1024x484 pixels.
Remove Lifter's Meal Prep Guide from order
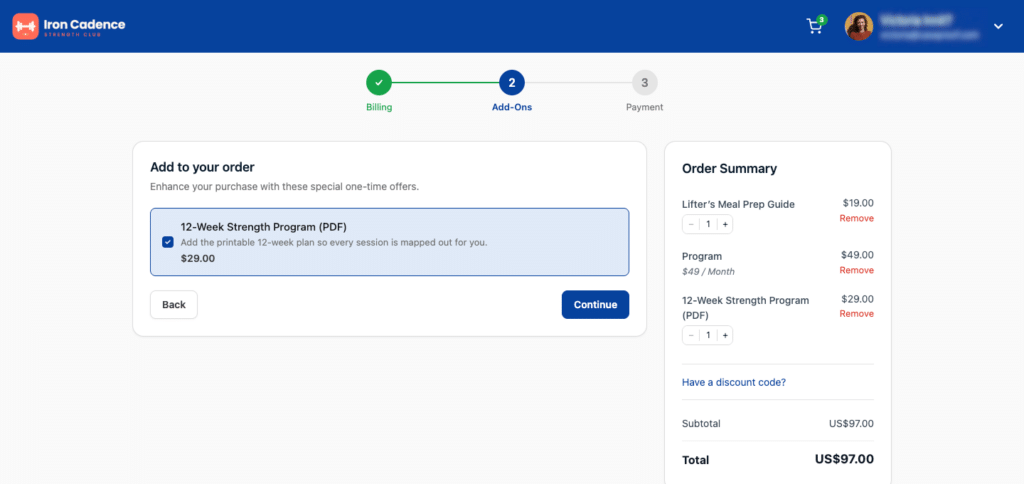coord(856,218)
